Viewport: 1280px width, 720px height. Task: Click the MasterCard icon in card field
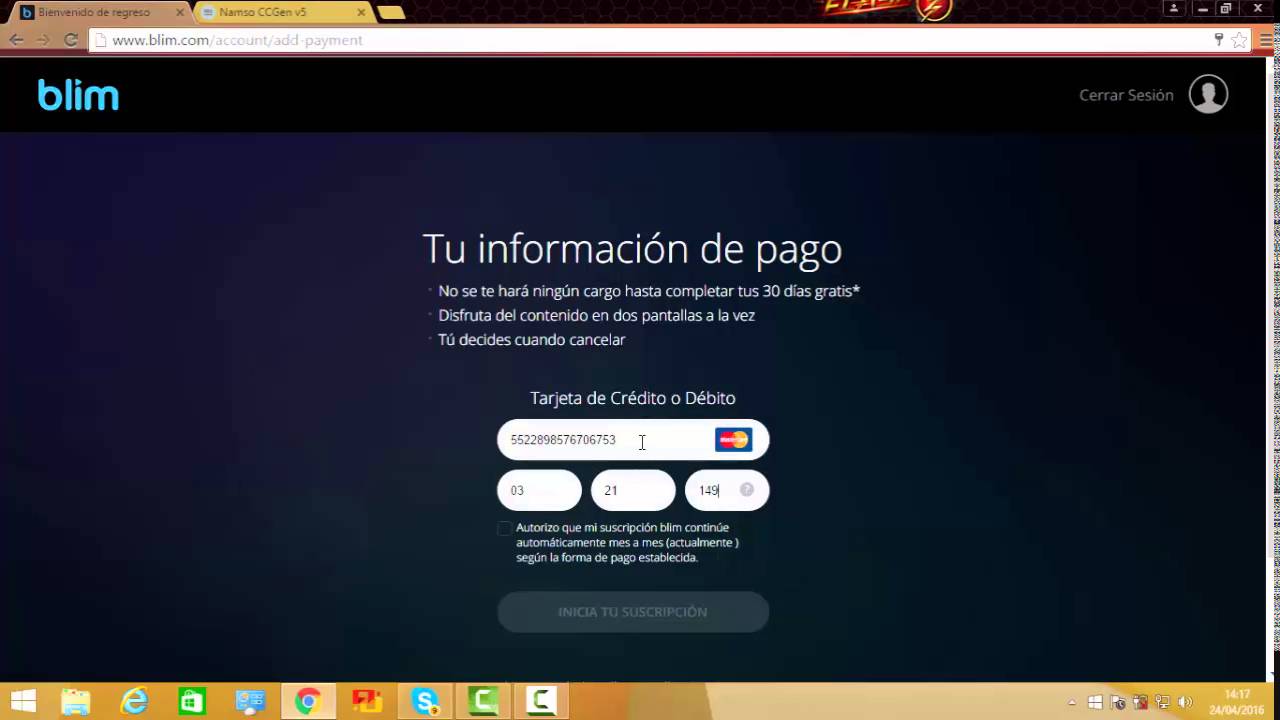coord(733,439)
